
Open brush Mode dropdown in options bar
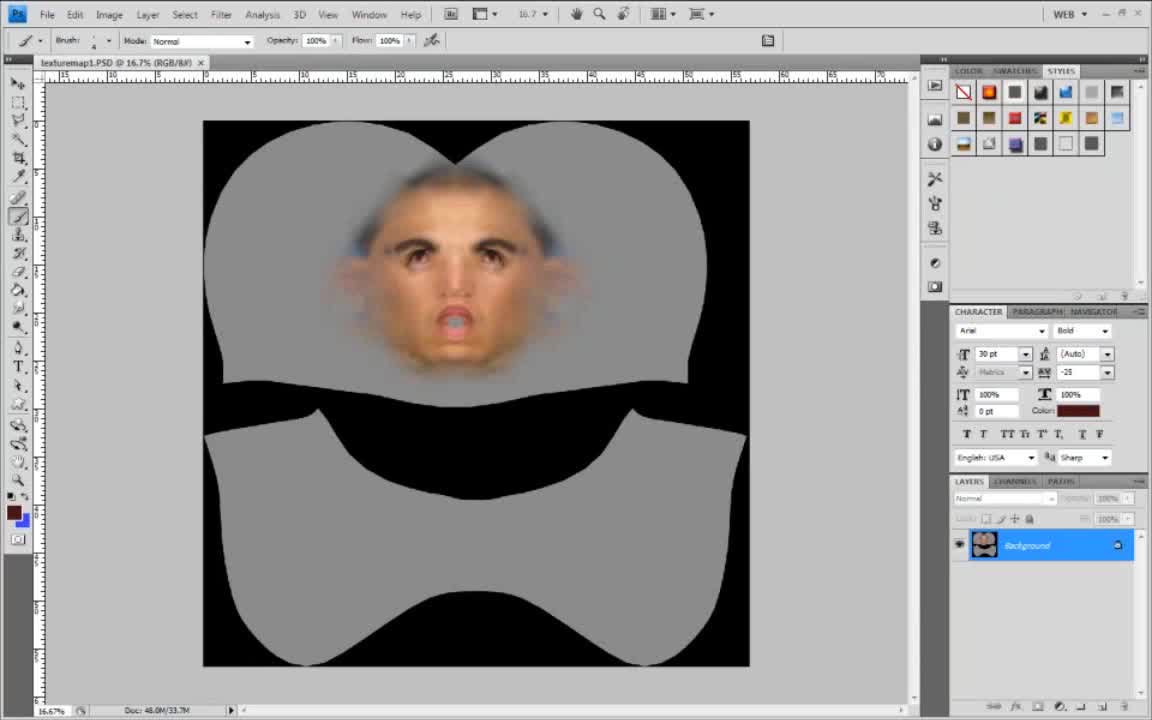coord(202,42)
